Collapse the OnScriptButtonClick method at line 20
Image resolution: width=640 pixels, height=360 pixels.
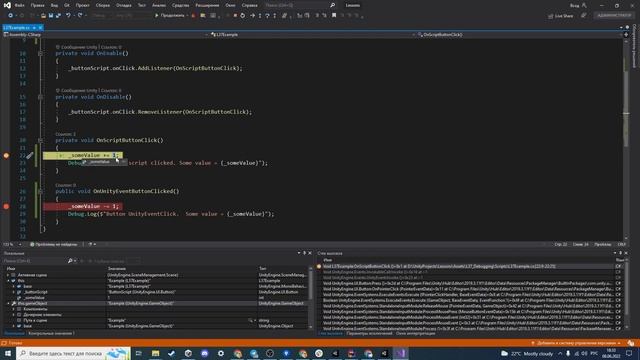tap(40, 140)
